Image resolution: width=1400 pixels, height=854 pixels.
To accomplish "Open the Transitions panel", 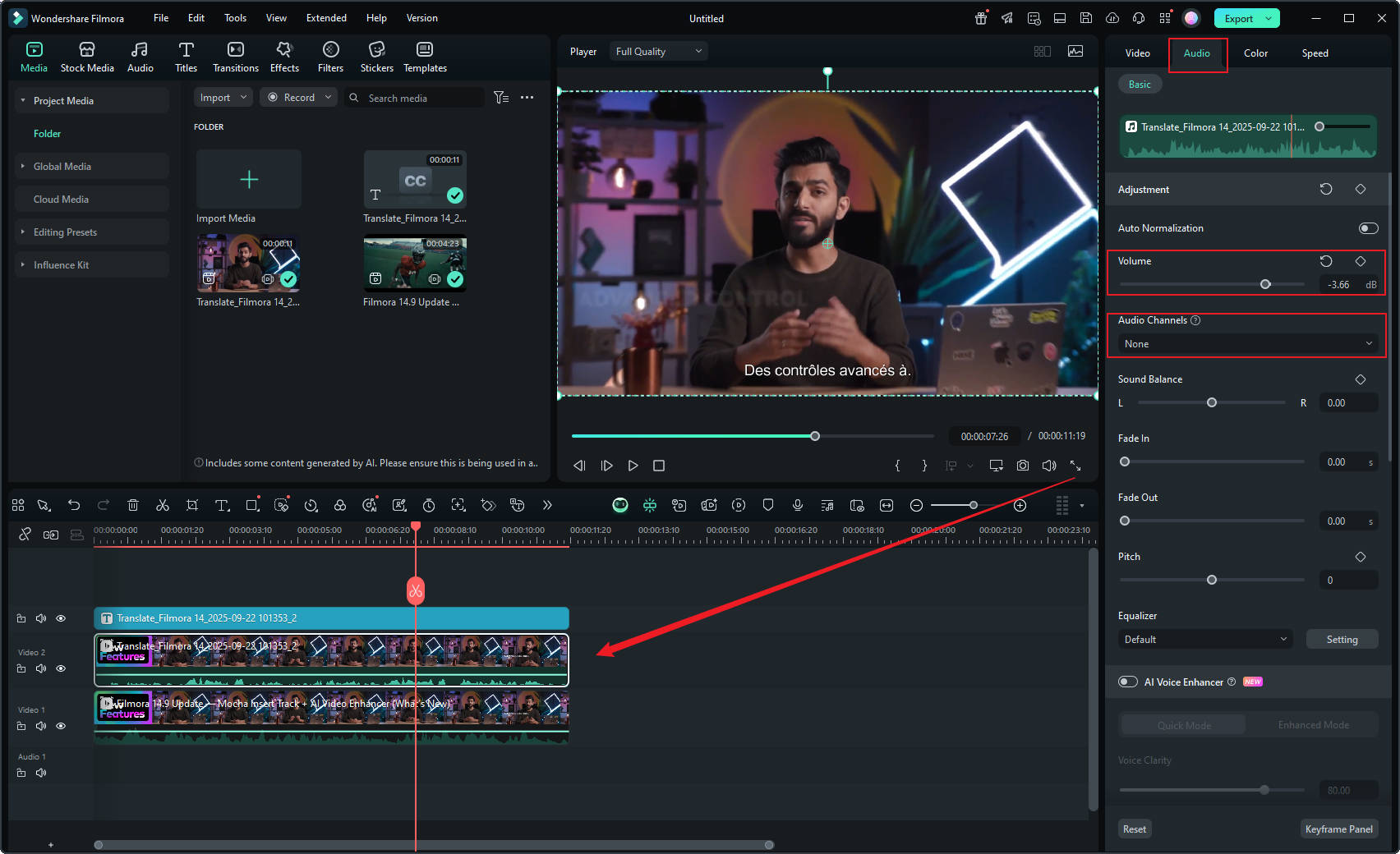I will 236,57.
